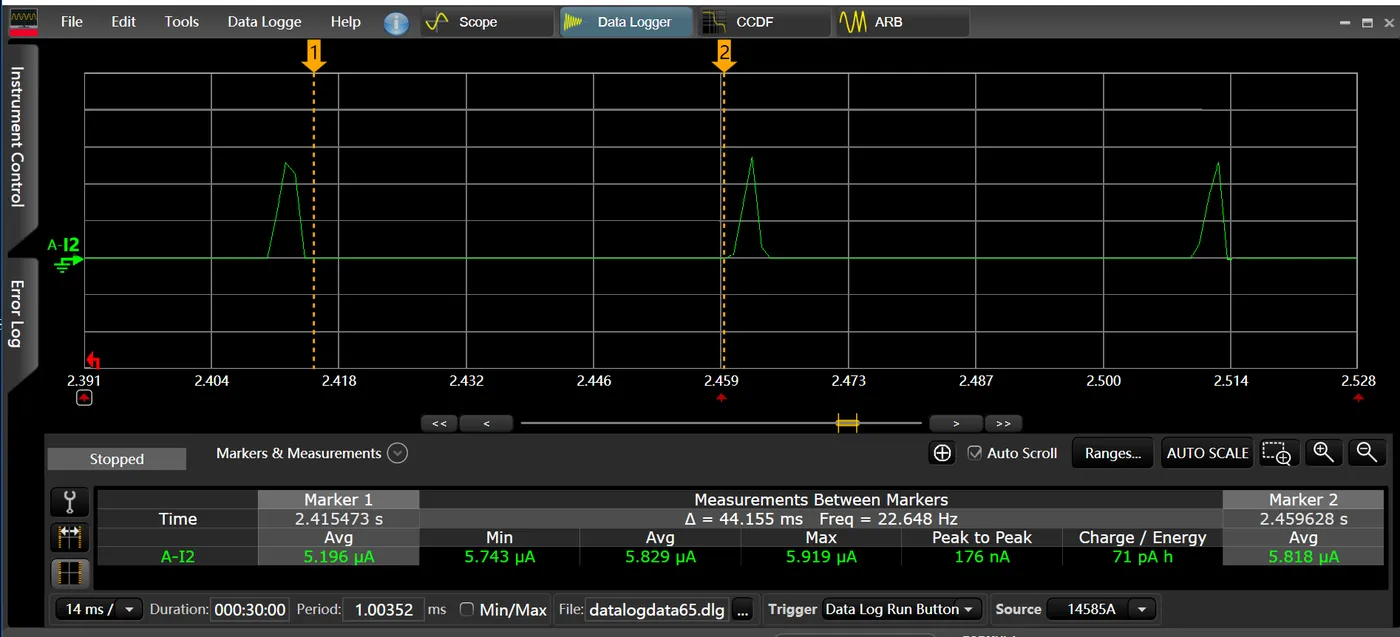The image size is (1400, 637).
Task: Open the Tools menu
Action: (182, 22)
